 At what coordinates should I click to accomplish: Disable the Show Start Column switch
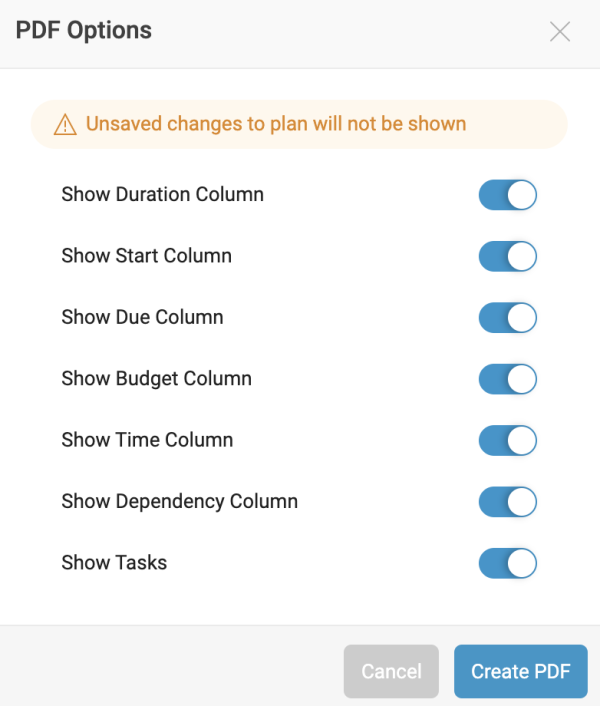508,256
